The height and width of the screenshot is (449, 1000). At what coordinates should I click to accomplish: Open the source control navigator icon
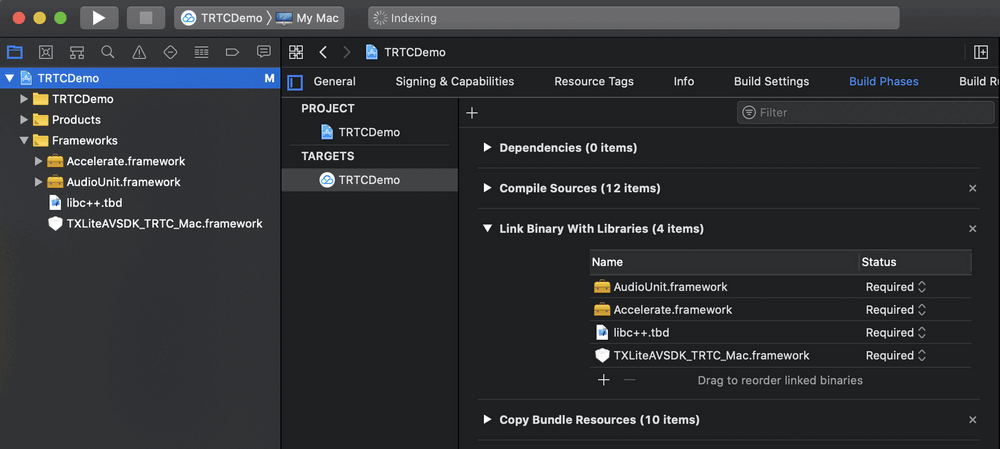pyautogui.click(x=45, y=52)
